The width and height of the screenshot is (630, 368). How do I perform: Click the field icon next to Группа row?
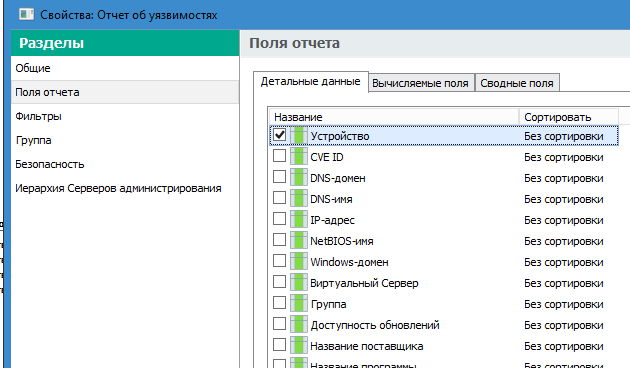pyautogui.click(x=299, y=303)
